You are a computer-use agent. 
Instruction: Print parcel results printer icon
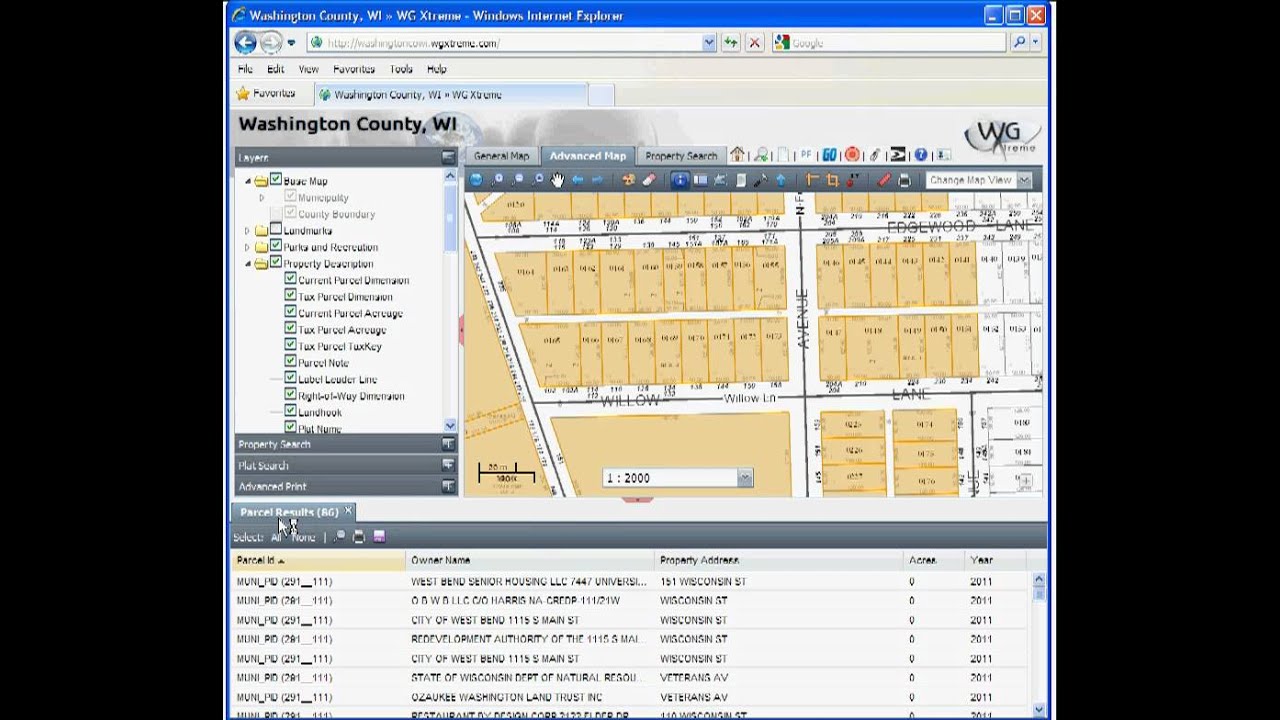click(x=359, y=537)
